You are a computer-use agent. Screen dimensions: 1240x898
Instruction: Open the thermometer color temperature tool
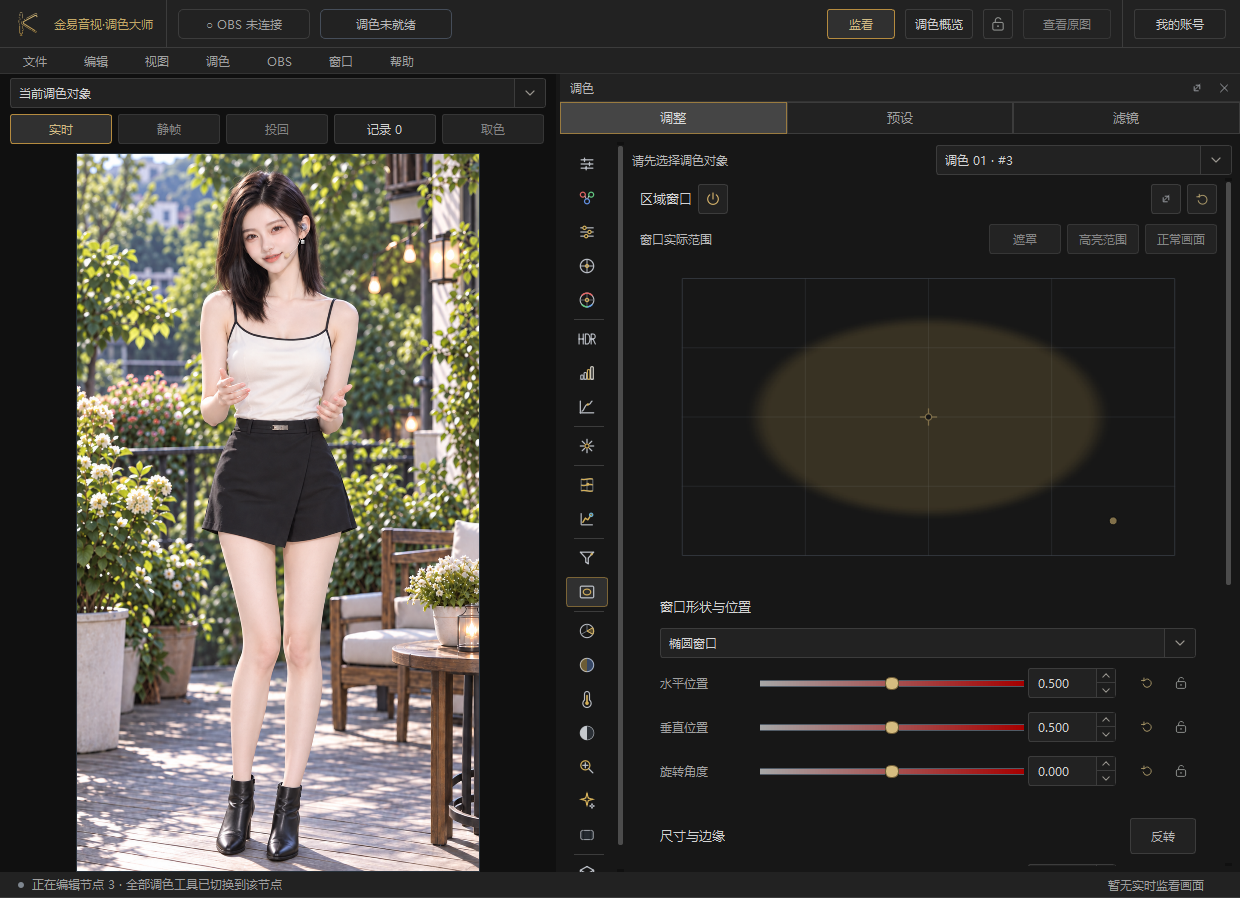[587, 699]
